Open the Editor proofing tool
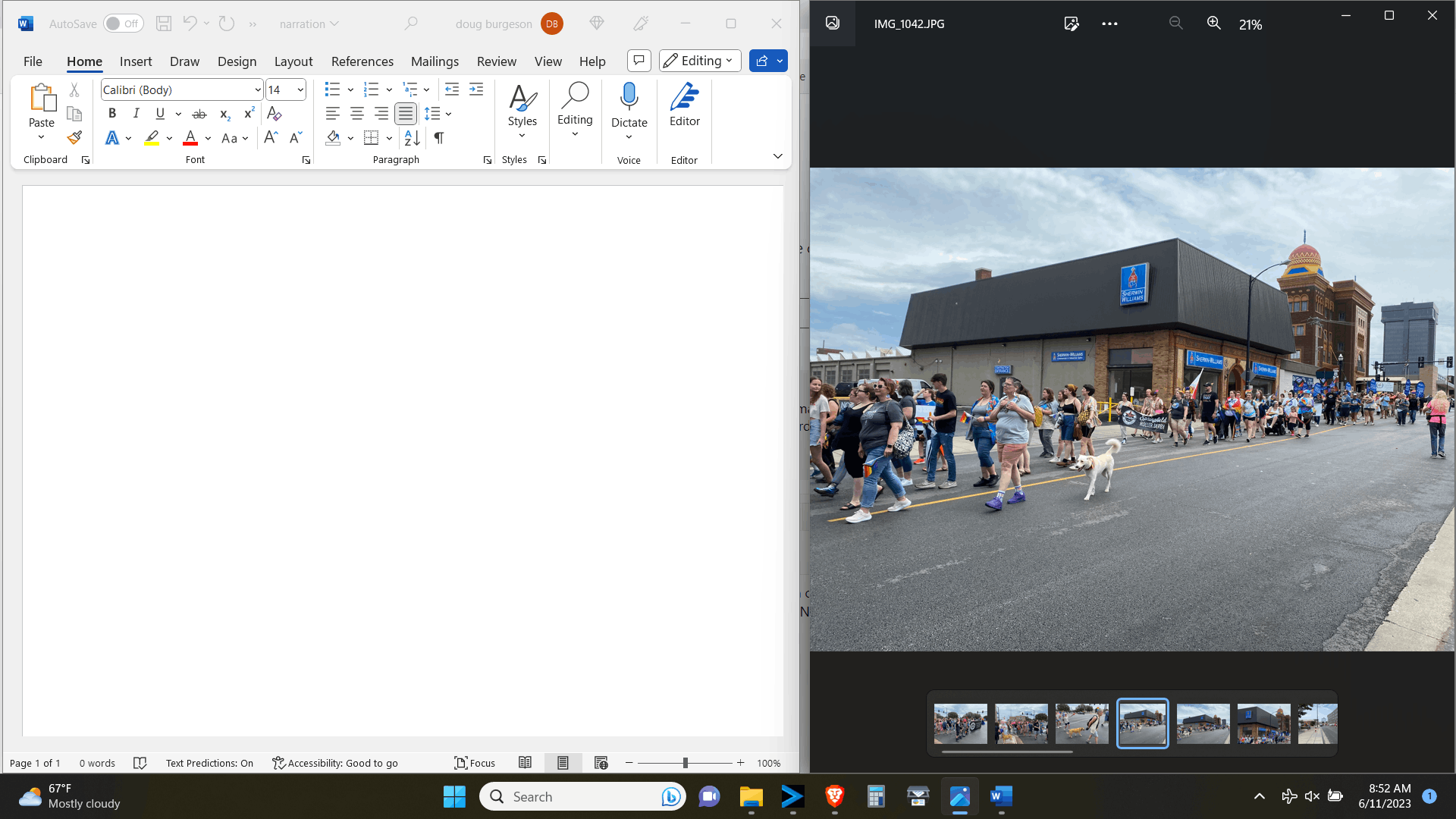The image size is (1456, 819). click(685, 105)
